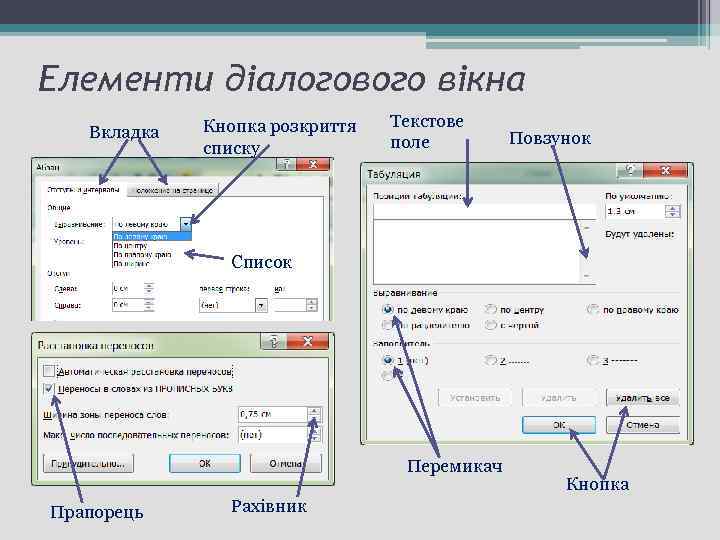This screenshot has width=720, height=540.
Task: Choose По правому краю in alignment list
Action: point(152,254)
